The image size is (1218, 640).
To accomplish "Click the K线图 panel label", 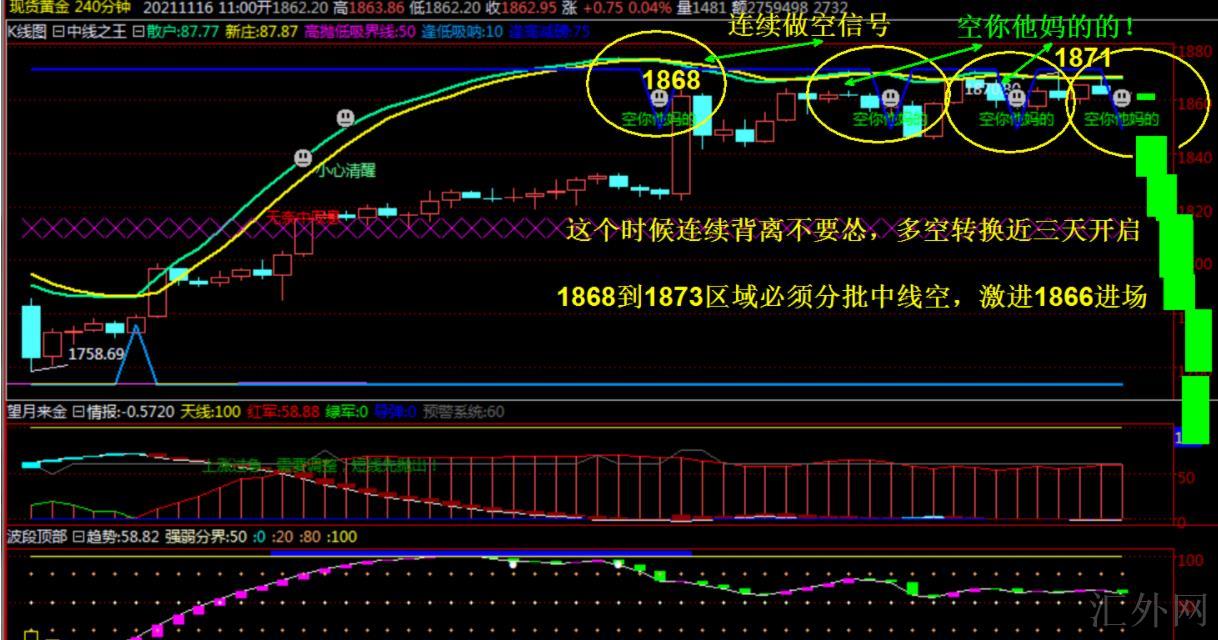I will (x=27, y=31).
